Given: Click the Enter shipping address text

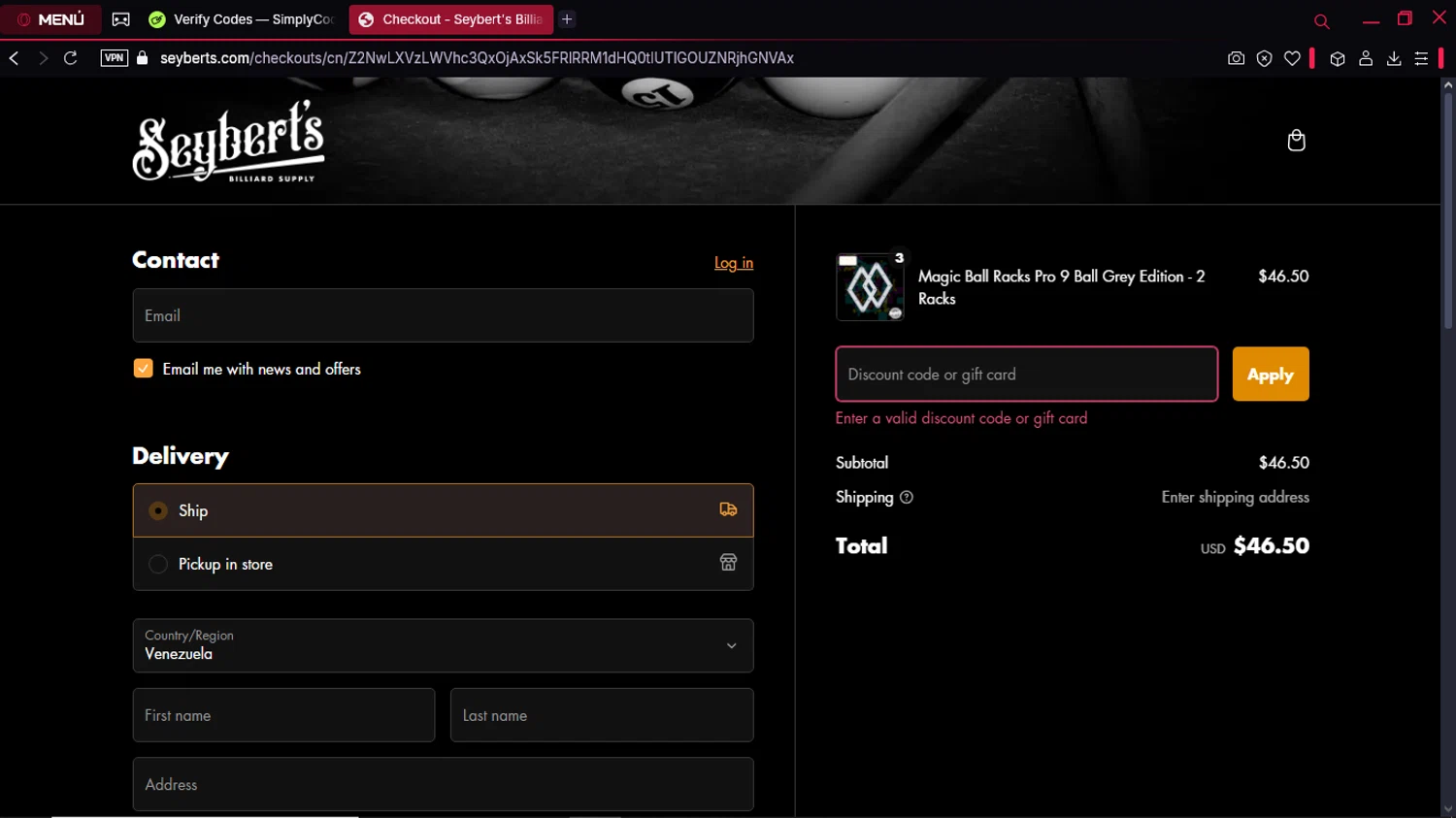Looking at the screenshot, I should pos(1236,497).
